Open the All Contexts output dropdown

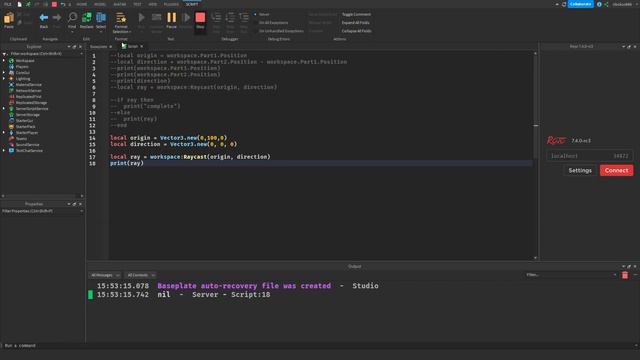141,275
